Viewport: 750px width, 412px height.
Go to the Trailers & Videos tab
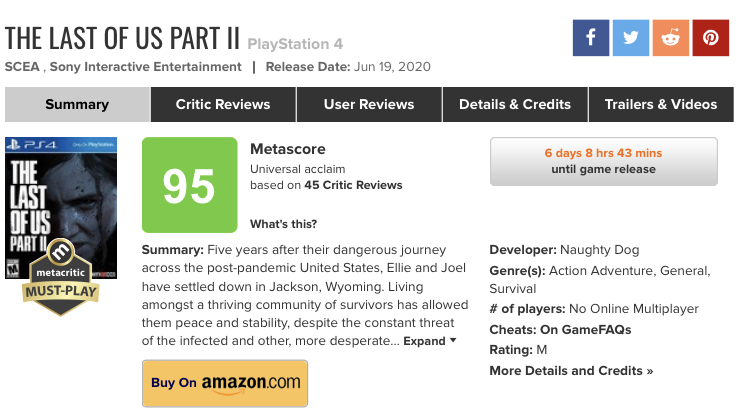[x=661, y=104]
